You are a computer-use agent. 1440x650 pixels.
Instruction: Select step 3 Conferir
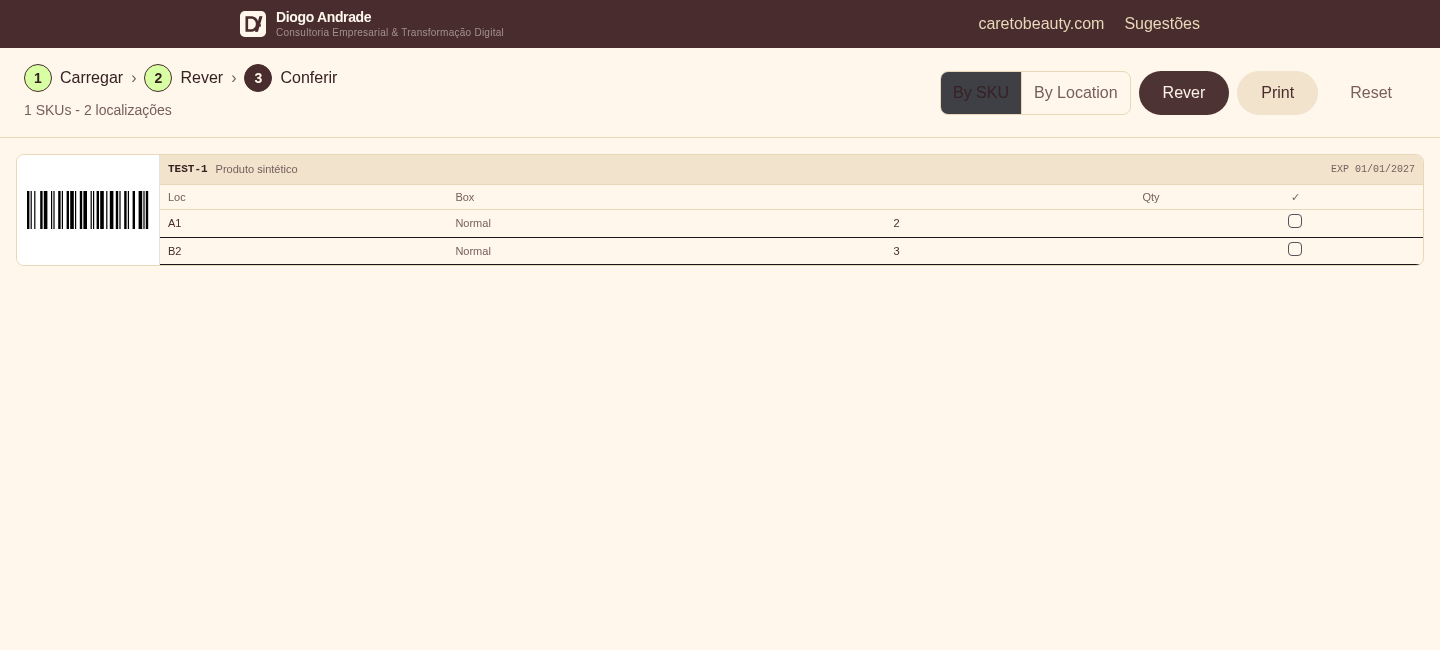291,78
